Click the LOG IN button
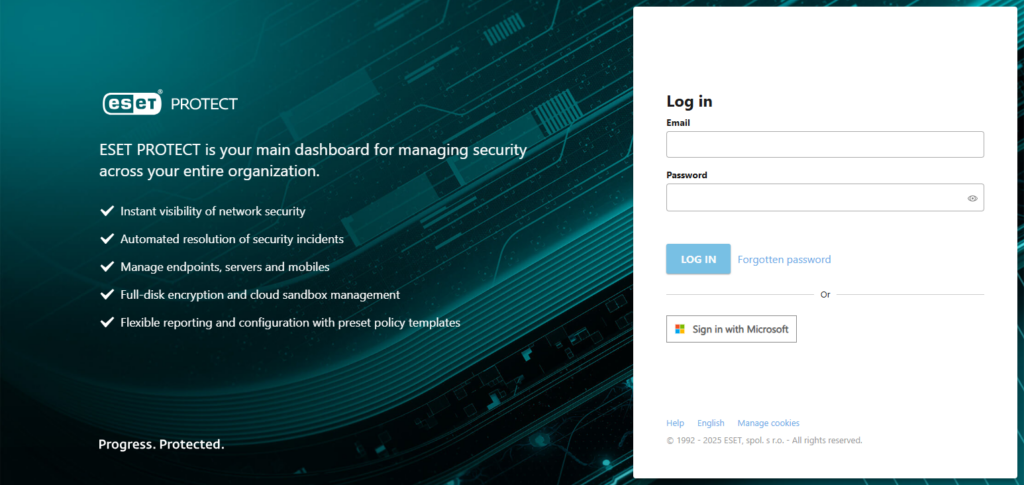 (x=698, y=259)
